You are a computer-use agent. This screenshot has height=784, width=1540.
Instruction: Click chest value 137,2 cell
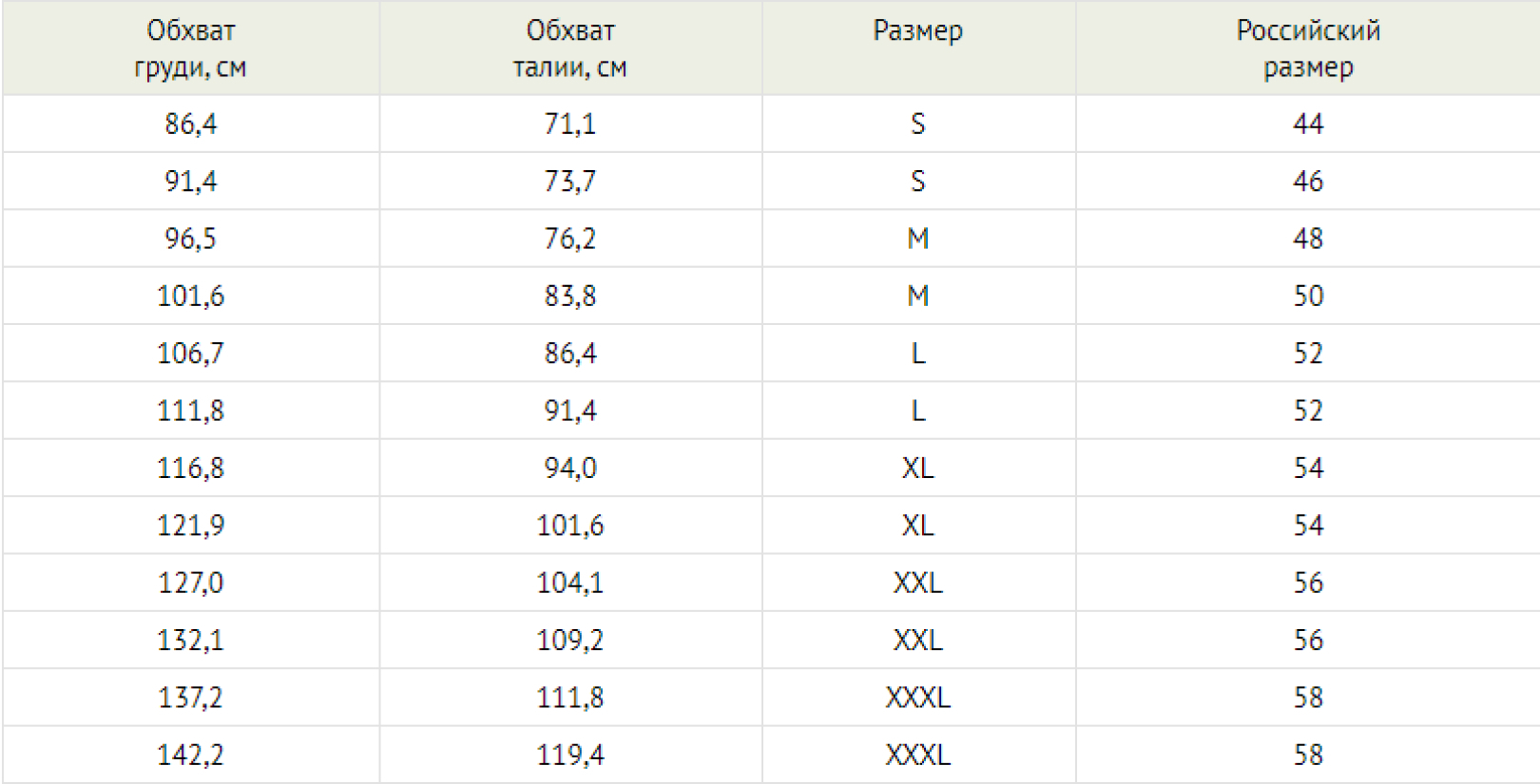(x=190, y=698)
